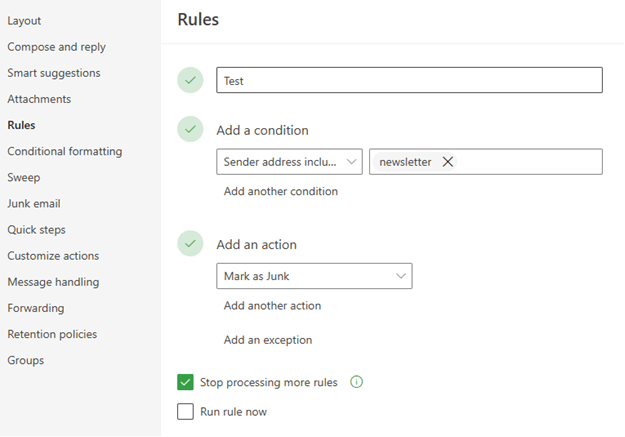Viewport: 625px width, 437px height.
Task: Open Junk email settings
Action: (x=34, y=204)
